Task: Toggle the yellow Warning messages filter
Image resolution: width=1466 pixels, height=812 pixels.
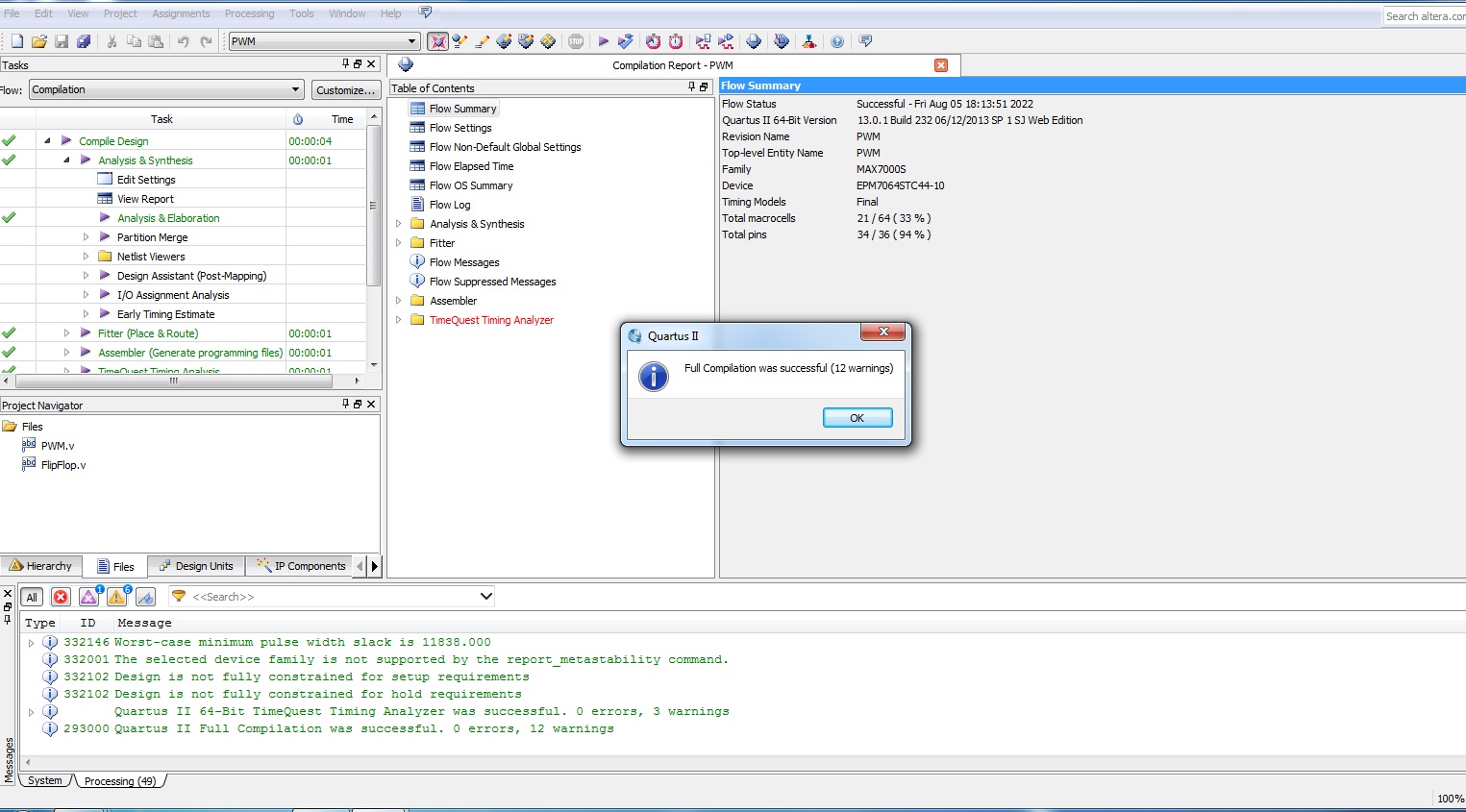Action: point(116,597)
